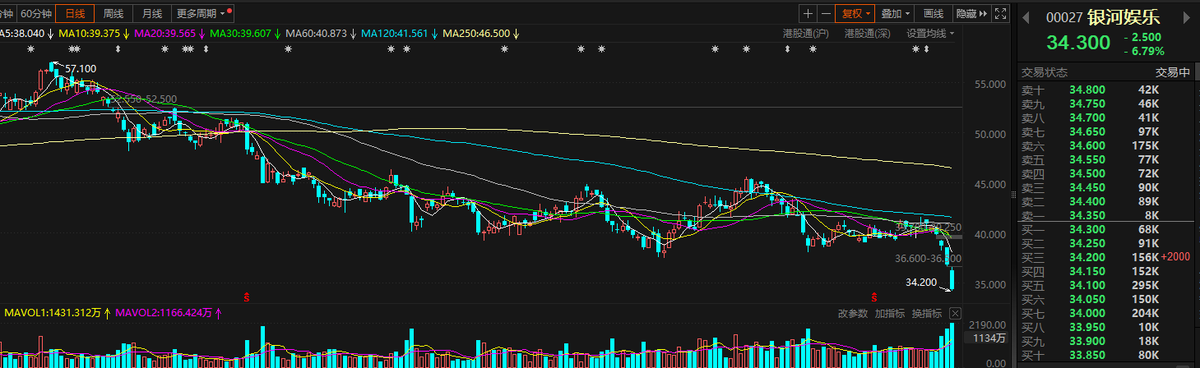Screen dimensions: 1200x368
Task: Zoom out chart with minus icon
Action: pyautogui.click(x=825, y=14)
